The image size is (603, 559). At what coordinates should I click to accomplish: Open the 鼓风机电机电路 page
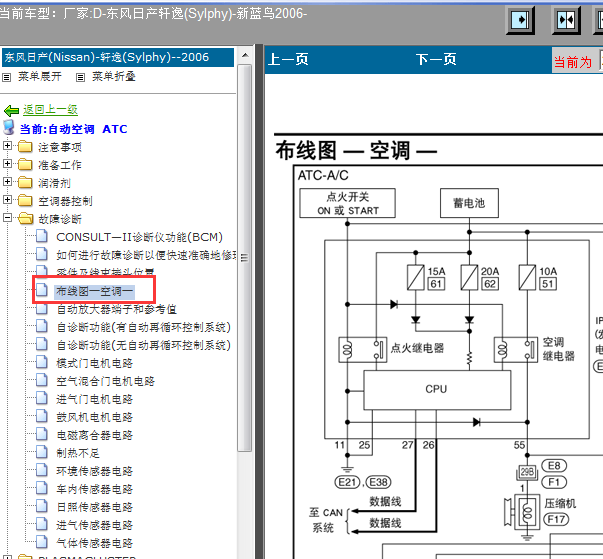click(95, 417)
